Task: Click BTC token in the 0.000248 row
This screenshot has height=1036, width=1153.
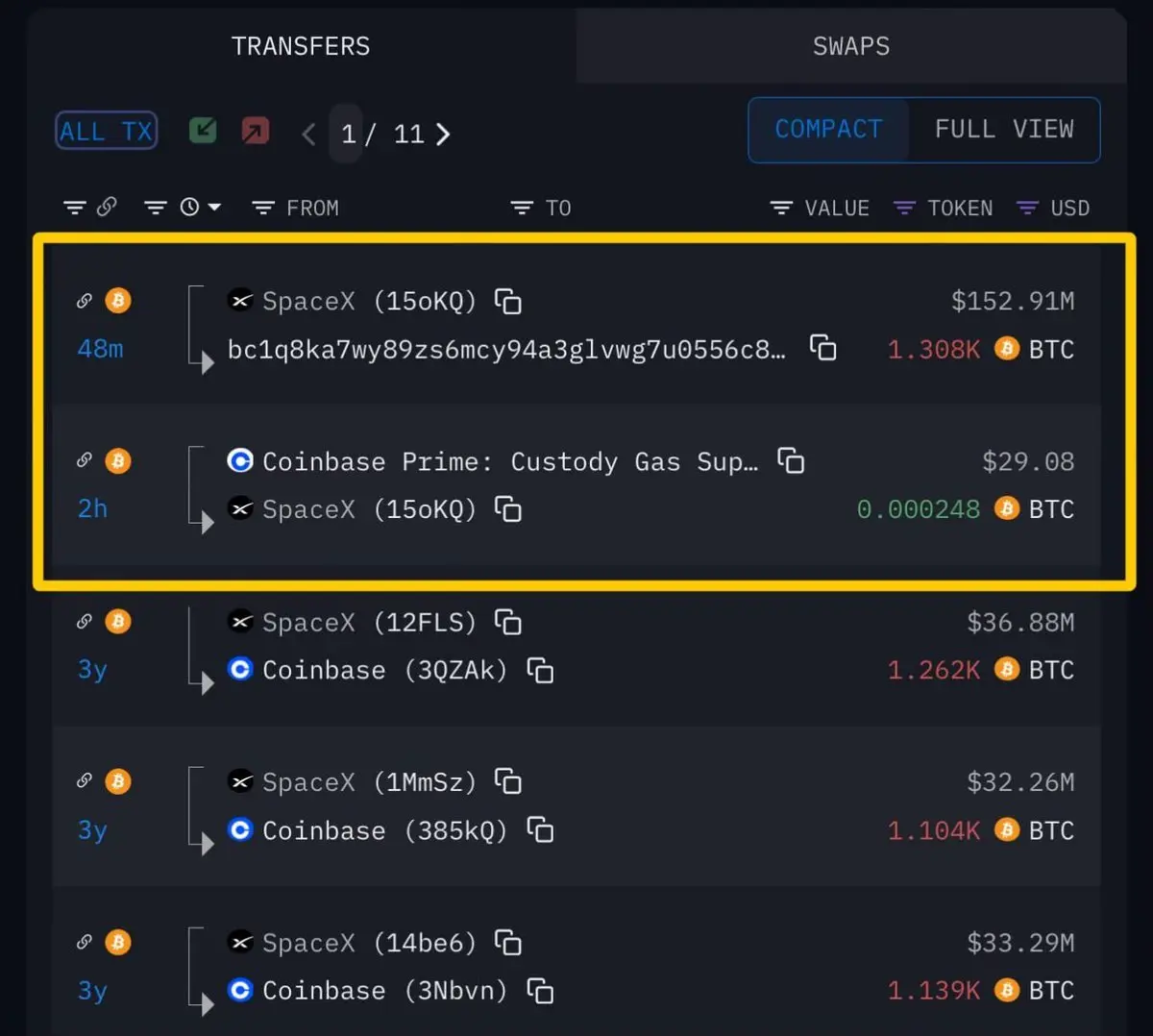Action: pos(1035,509)
